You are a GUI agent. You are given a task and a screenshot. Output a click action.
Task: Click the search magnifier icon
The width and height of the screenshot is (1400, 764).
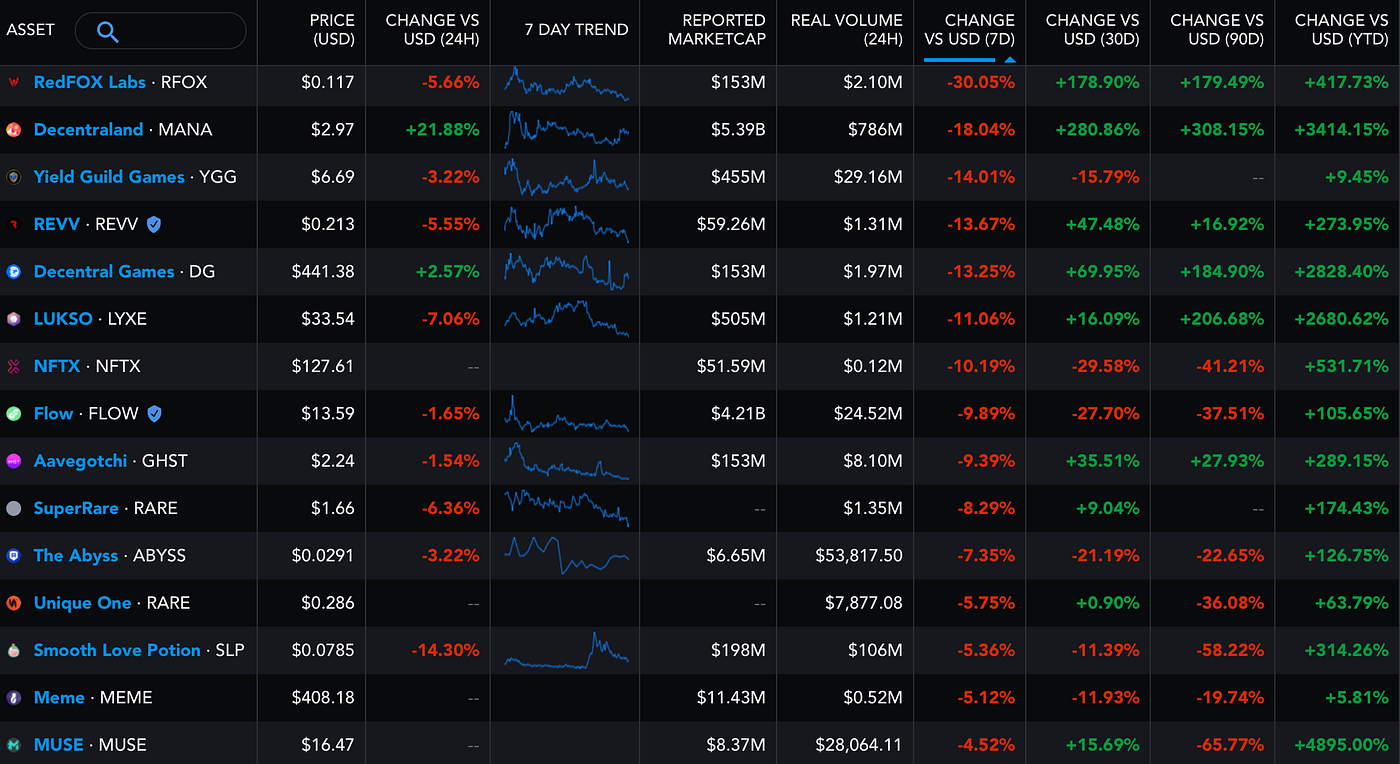[x=107, y=31]
